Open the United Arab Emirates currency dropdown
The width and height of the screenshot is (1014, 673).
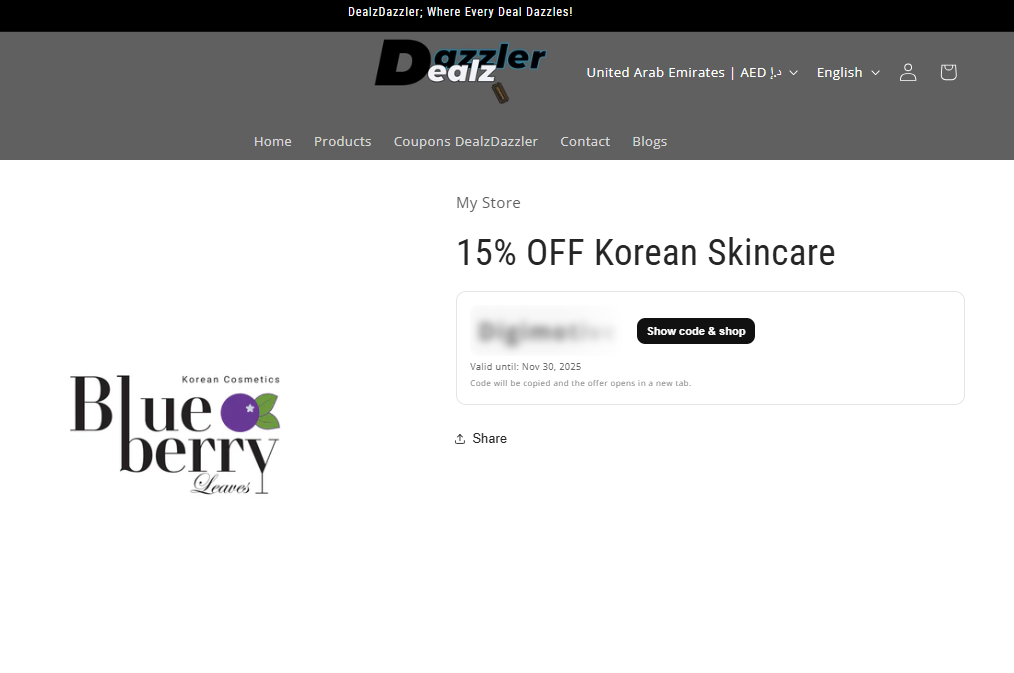(692, 72)
